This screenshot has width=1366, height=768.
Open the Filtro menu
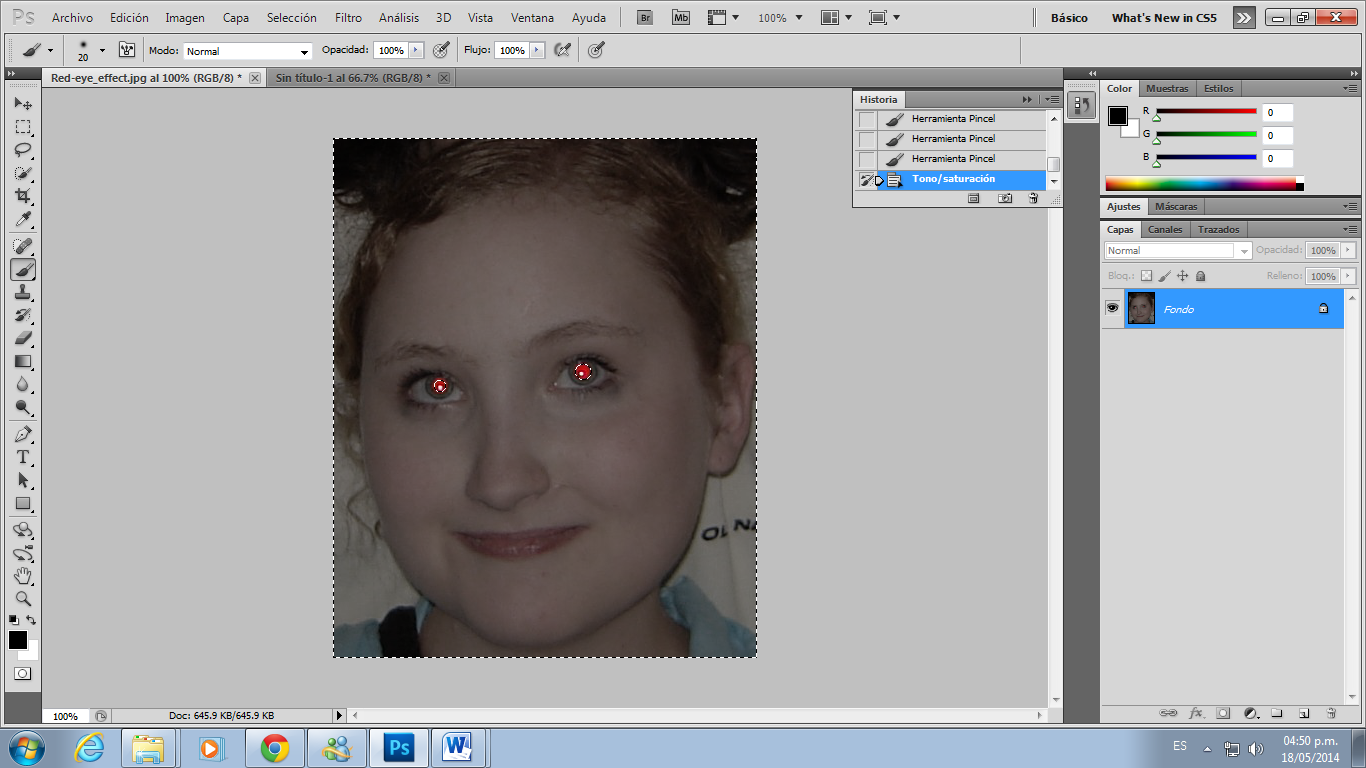(x=348, y=18)
